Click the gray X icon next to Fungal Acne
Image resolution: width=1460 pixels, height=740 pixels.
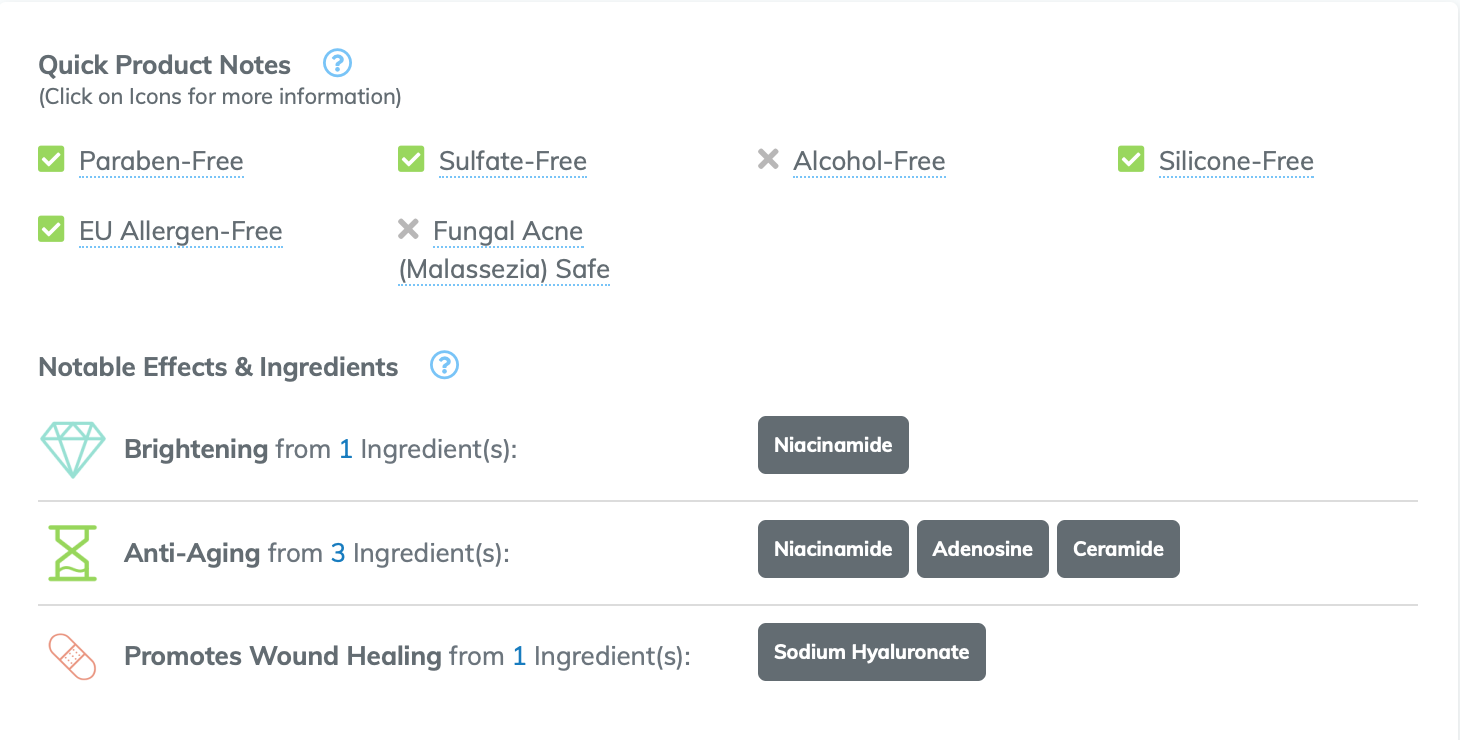[x=408, y=229]
